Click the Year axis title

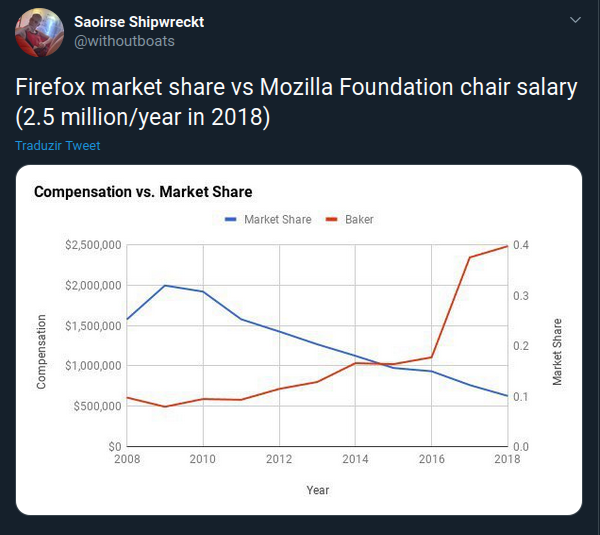coord(318,490)
